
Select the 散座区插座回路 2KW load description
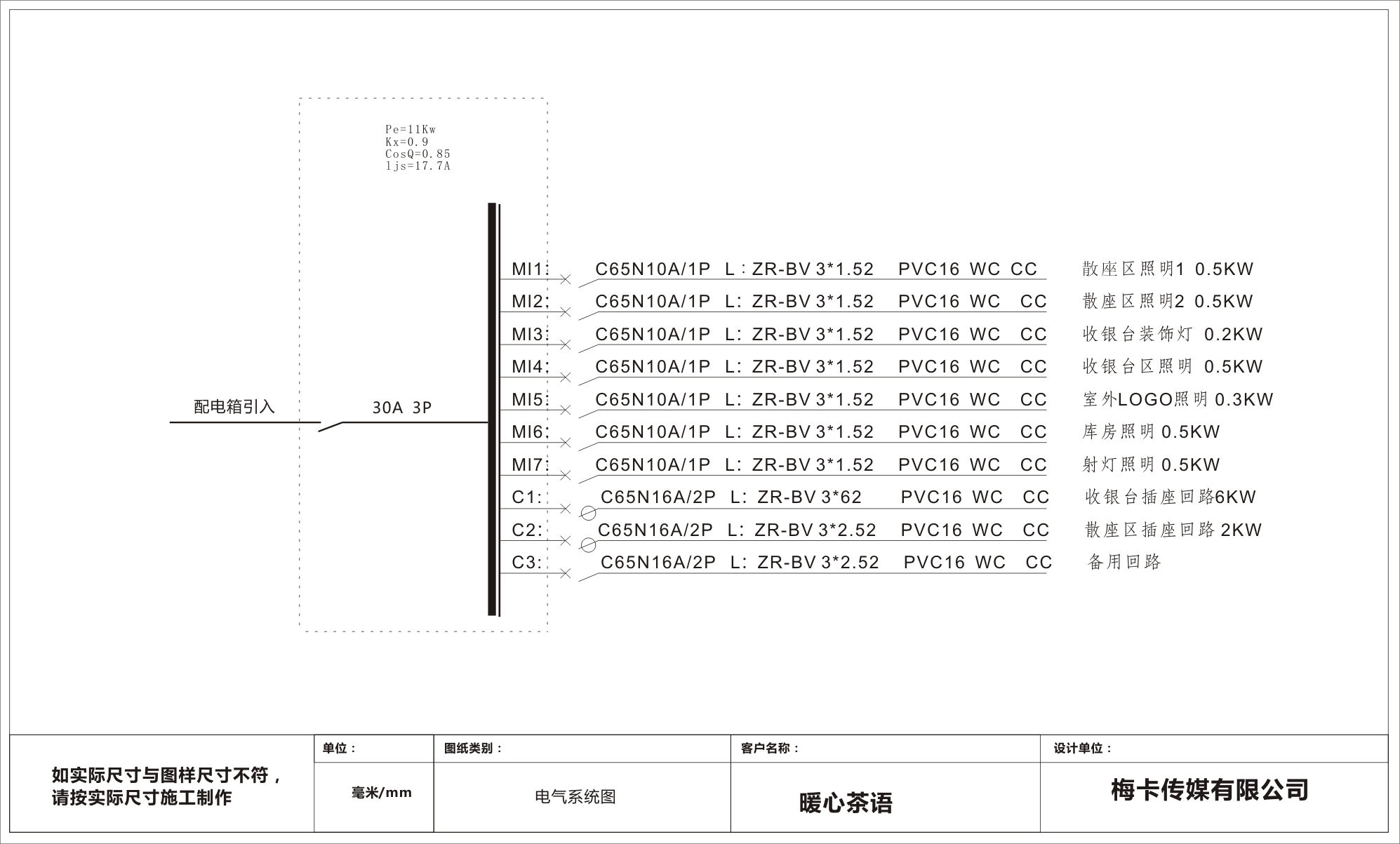tap(1173, 530)
